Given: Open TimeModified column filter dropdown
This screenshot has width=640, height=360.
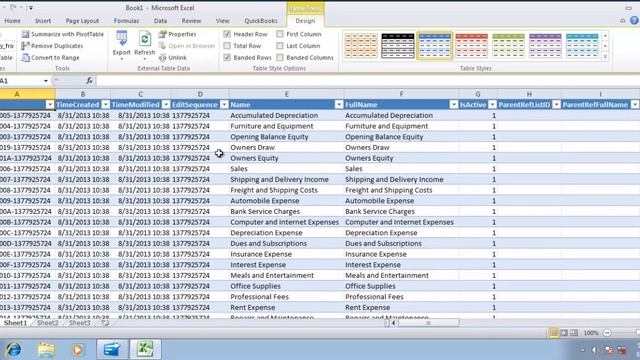Looking at the screenshot, I should click(166, 105).
